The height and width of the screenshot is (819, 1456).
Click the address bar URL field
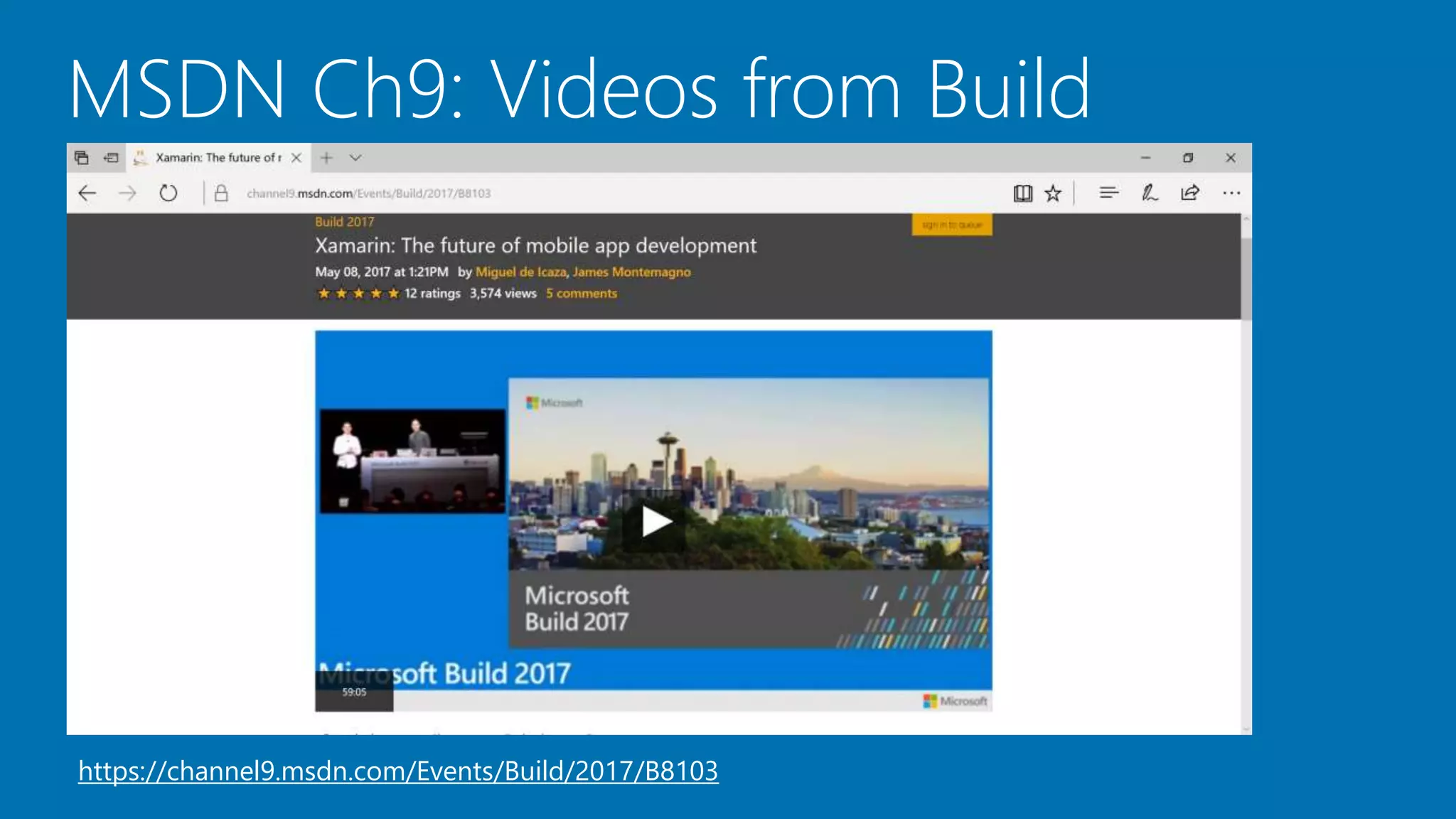368,193
